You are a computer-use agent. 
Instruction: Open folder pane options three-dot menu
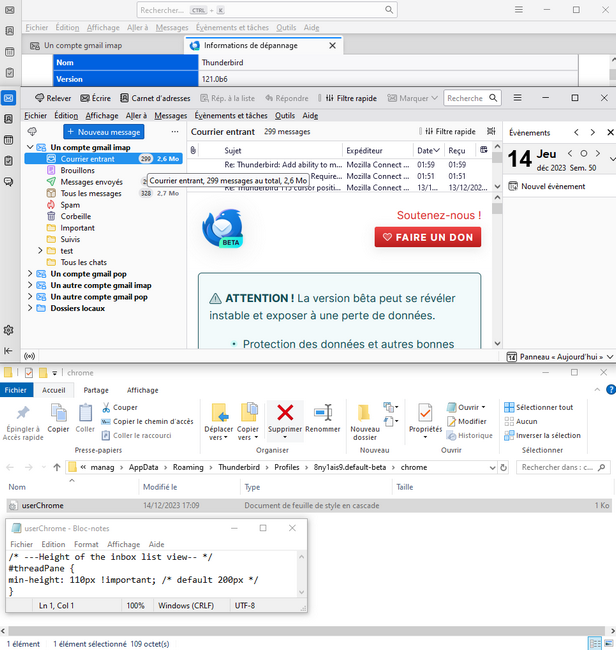175,132
